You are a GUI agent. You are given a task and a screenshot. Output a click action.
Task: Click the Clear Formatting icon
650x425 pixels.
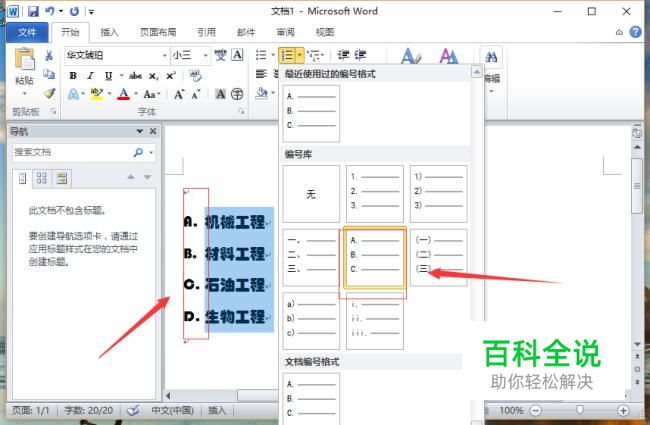coord(195,75)
